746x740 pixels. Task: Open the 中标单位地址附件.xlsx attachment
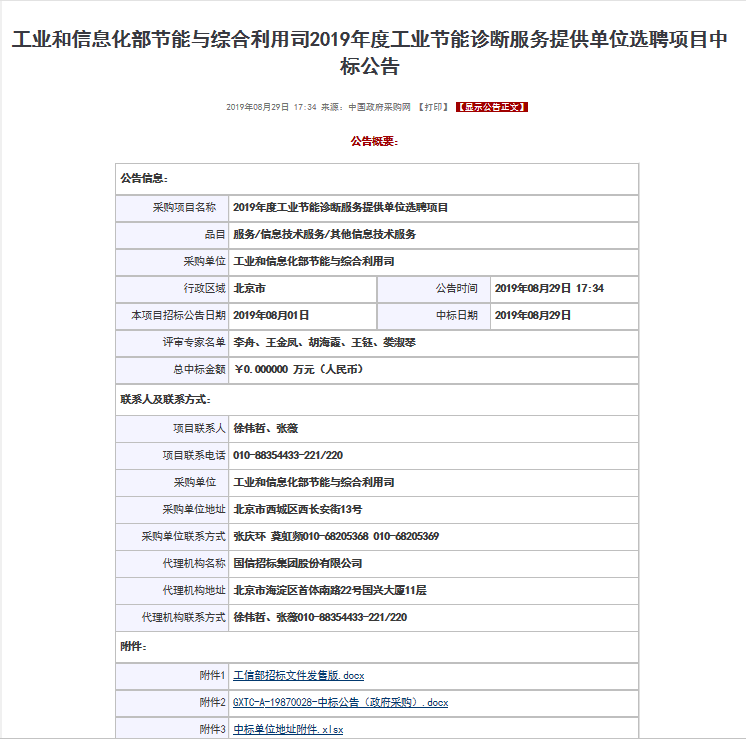click(288, 730)
